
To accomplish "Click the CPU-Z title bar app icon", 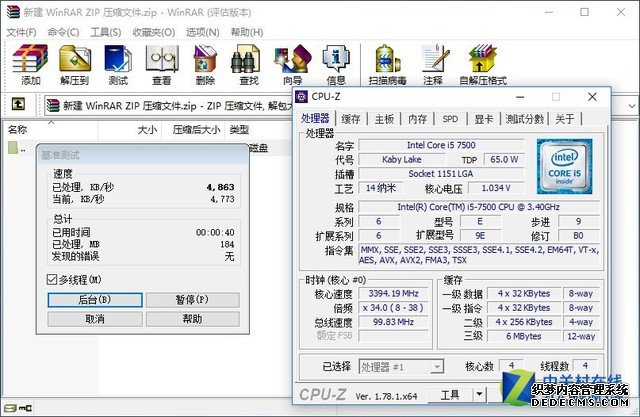I will 302,97.
